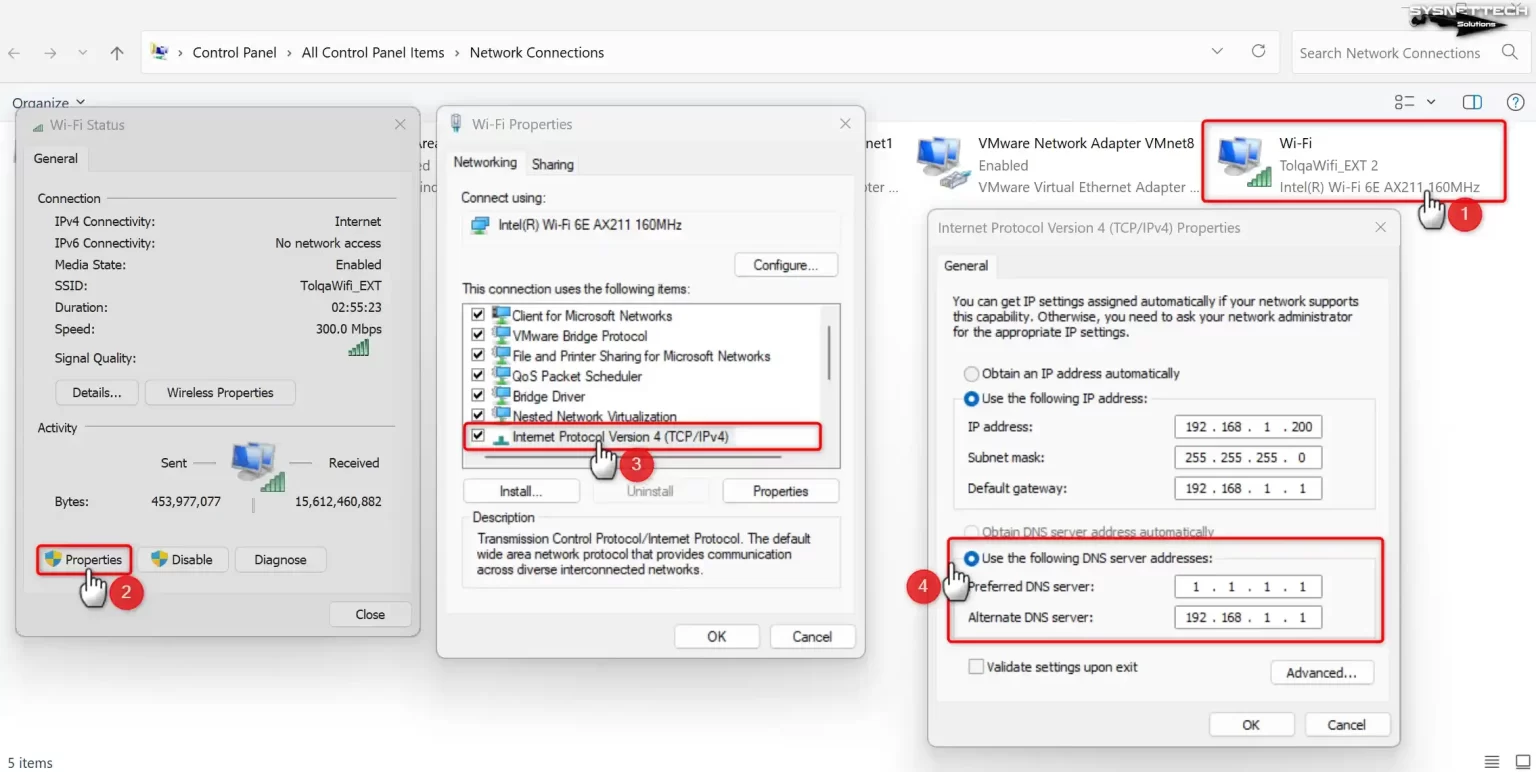The height and width of the screenshot is (772, 1536).
Task: Enable Validate settings upon exit
Action: (975, 667)
